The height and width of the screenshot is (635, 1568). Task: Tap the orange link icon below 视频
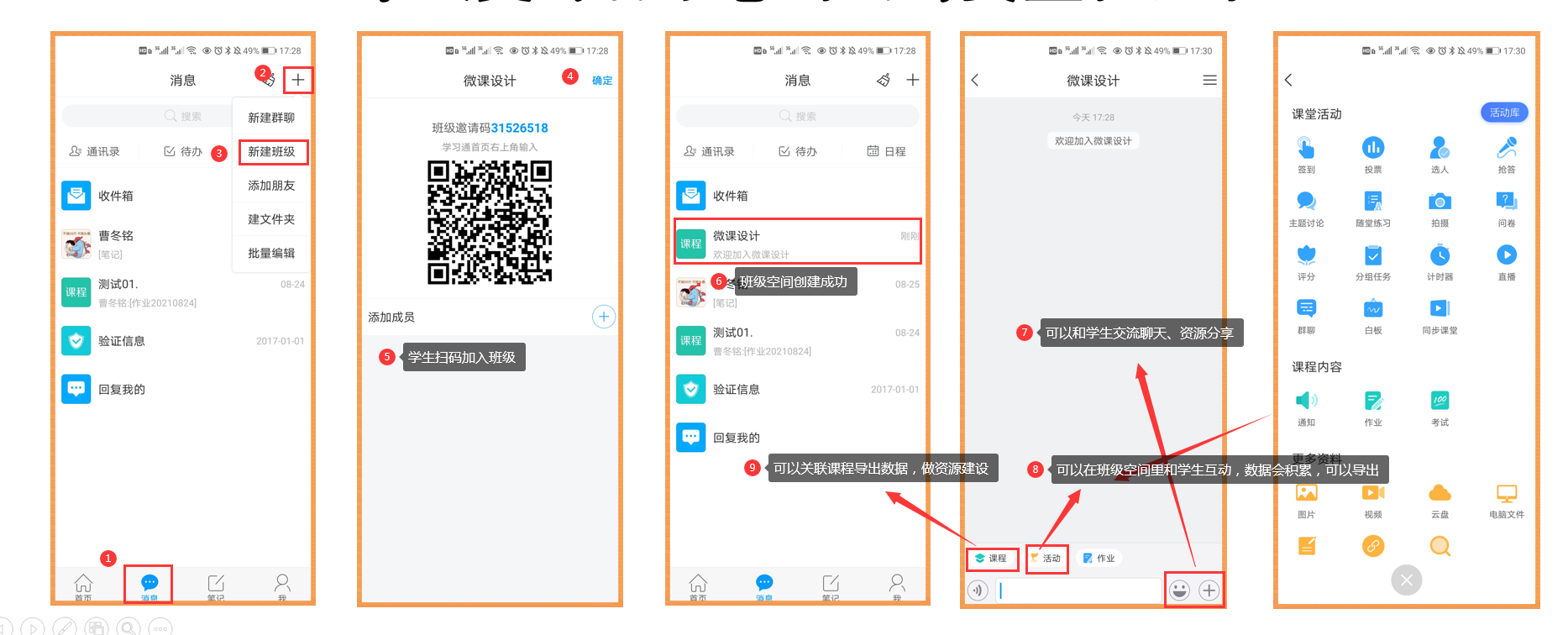(x=1373, y=547)
